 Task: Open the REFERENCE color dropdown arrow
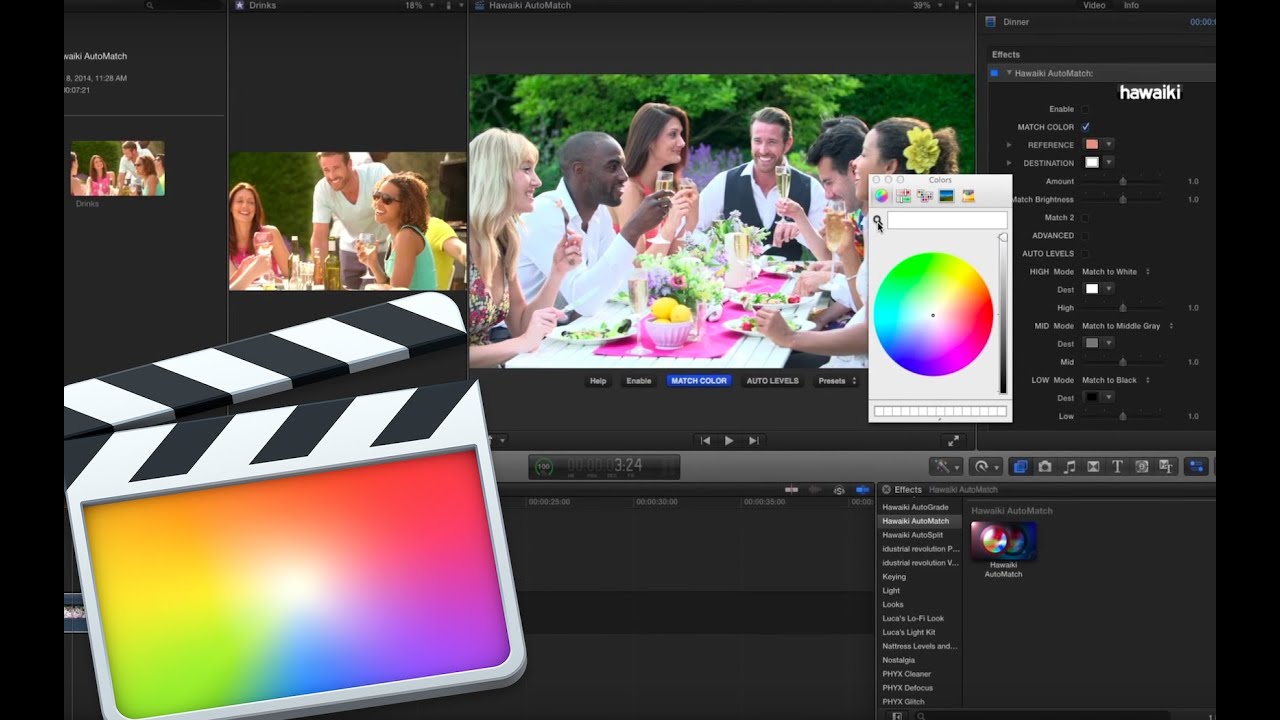tap(1109, 145)
